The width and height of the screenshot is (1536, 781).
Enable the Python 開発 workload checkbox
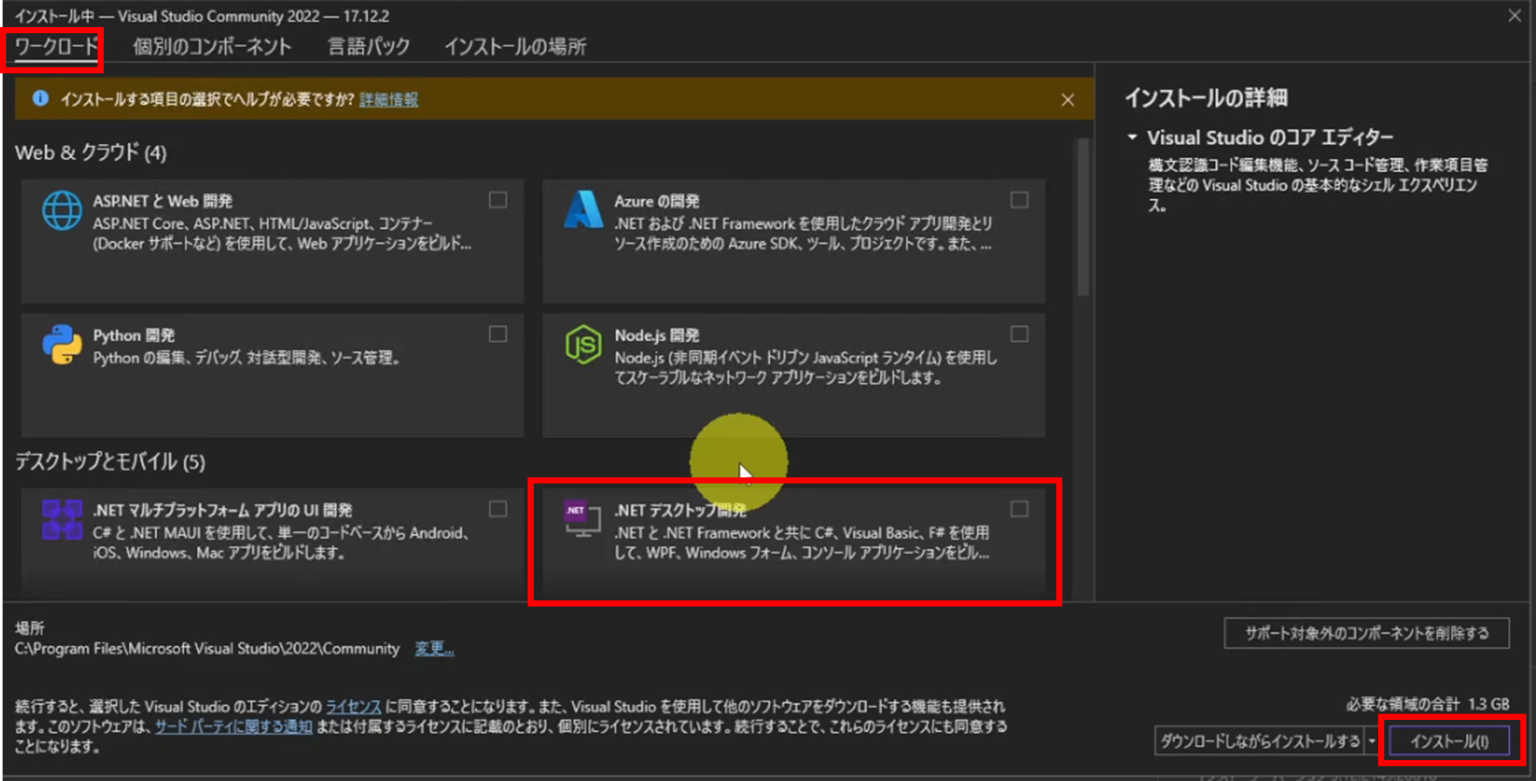(497, 334)
